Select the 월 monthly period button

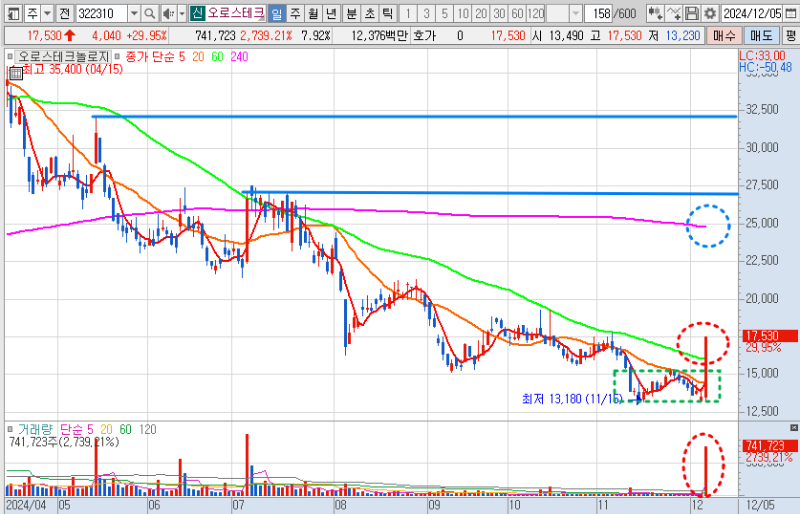coord(313,13)
